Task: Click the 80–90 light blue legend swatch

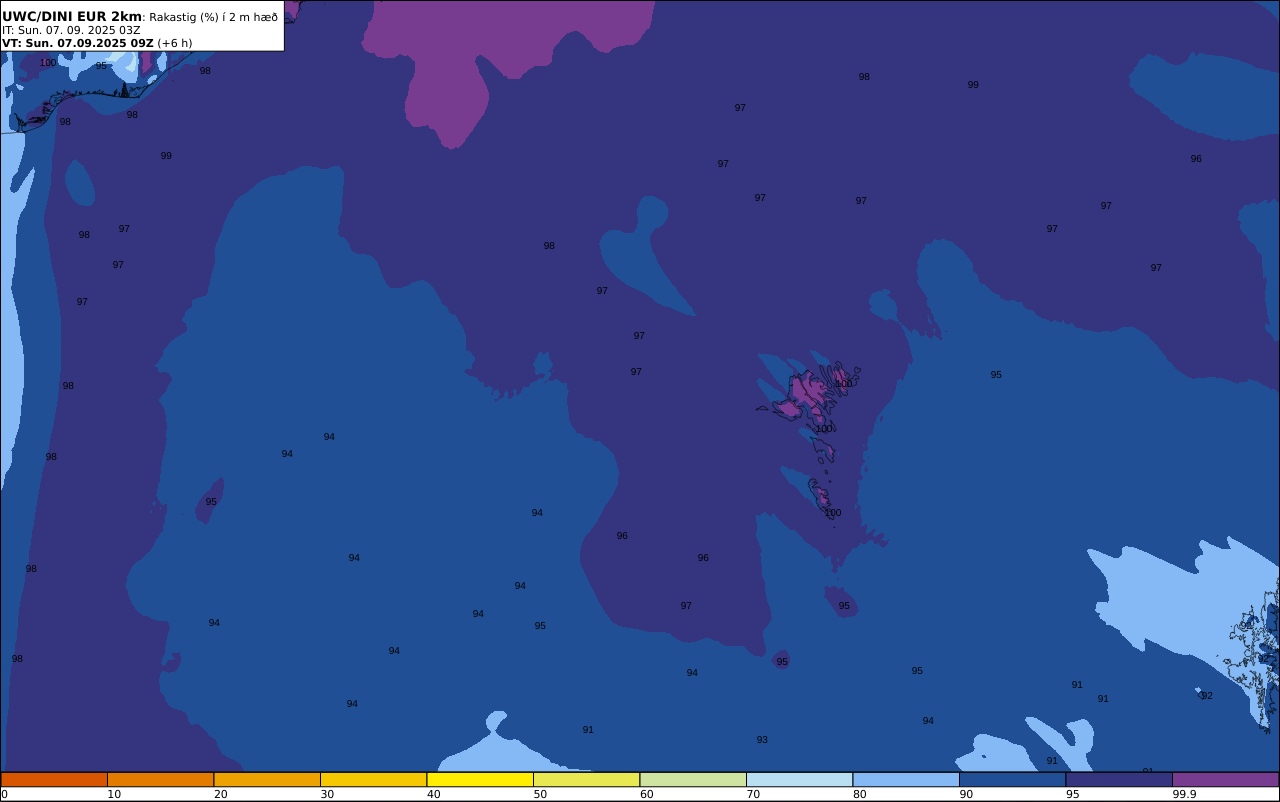Action: click(x=906, y=779)
